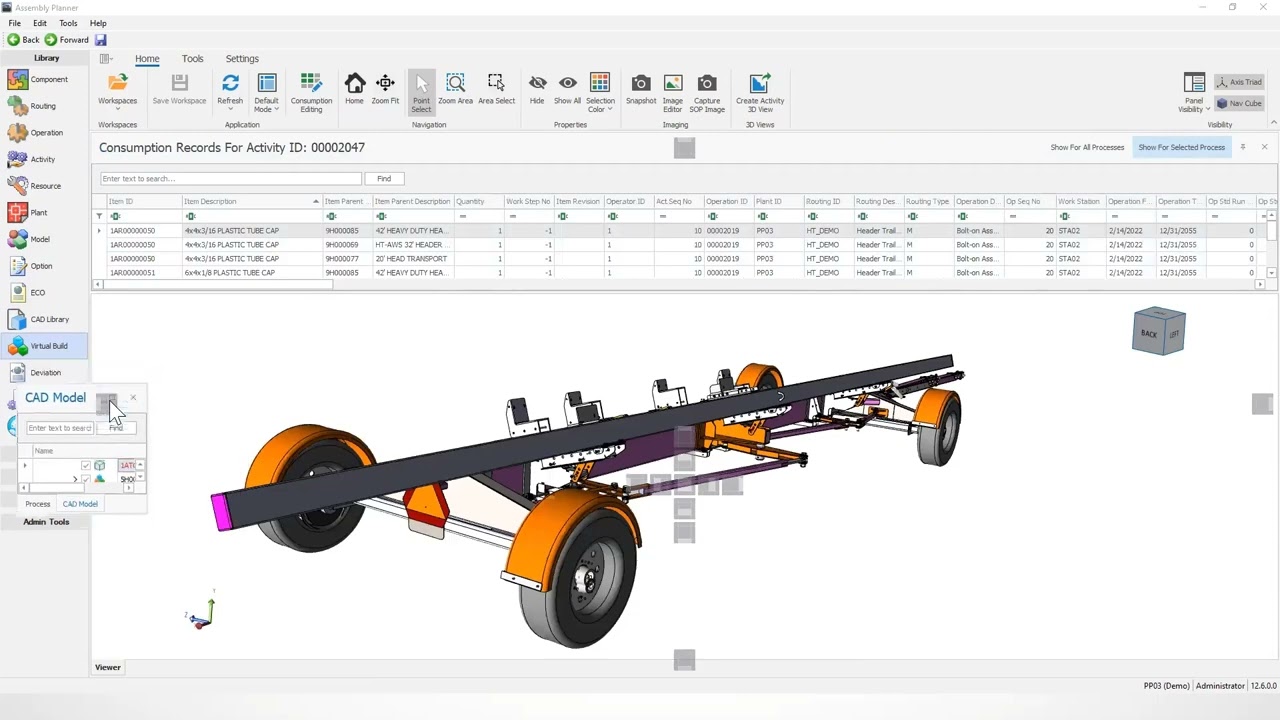Switch to the Process tab
The image size is (1280, 720).
(38, 504)
